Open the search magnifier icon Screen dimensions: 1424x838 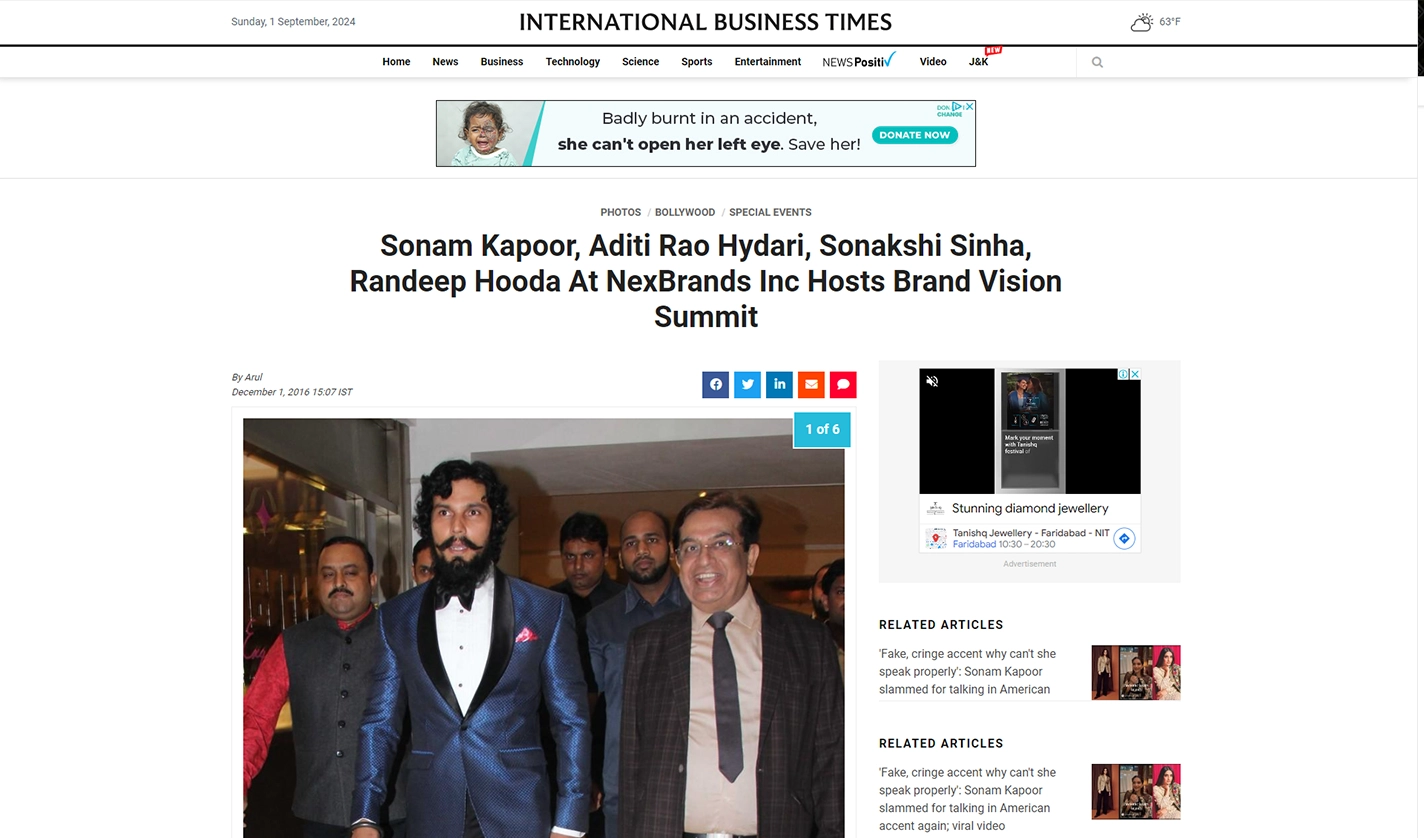coord(1097,62)
